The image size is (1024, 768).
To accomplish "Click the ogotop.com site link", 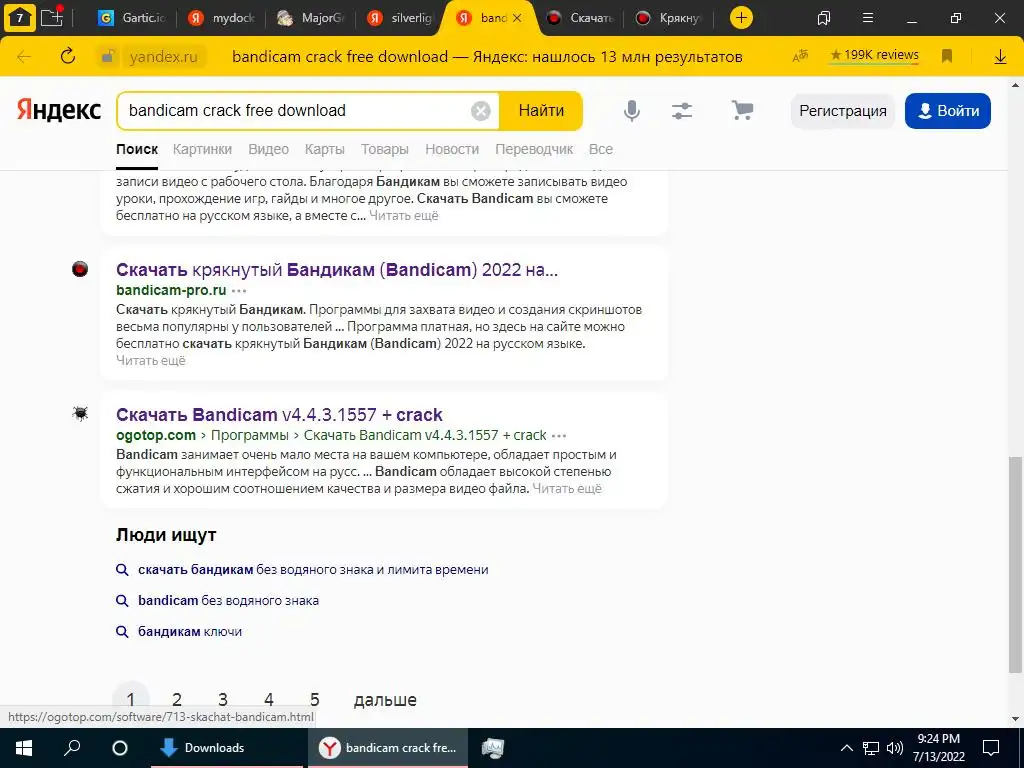I will click(x=156, y=435).
